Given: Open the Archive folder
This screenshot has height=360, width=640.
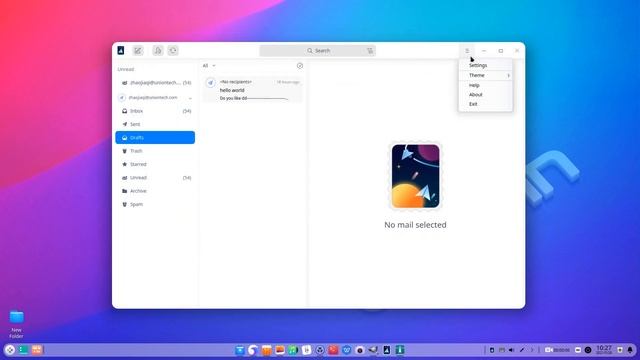Looking at the screenshot, I should [x=155, y=191].
